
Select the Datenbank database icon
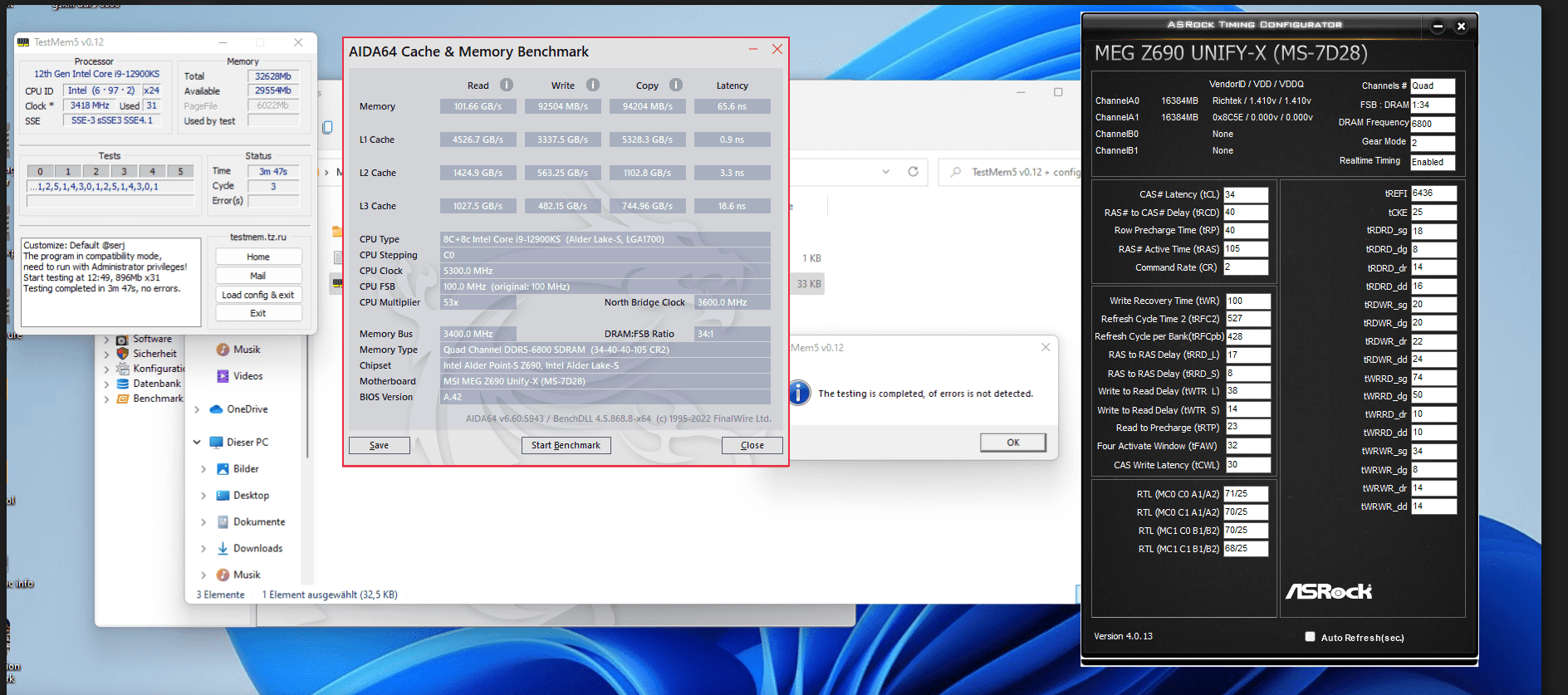coord(122,384)
